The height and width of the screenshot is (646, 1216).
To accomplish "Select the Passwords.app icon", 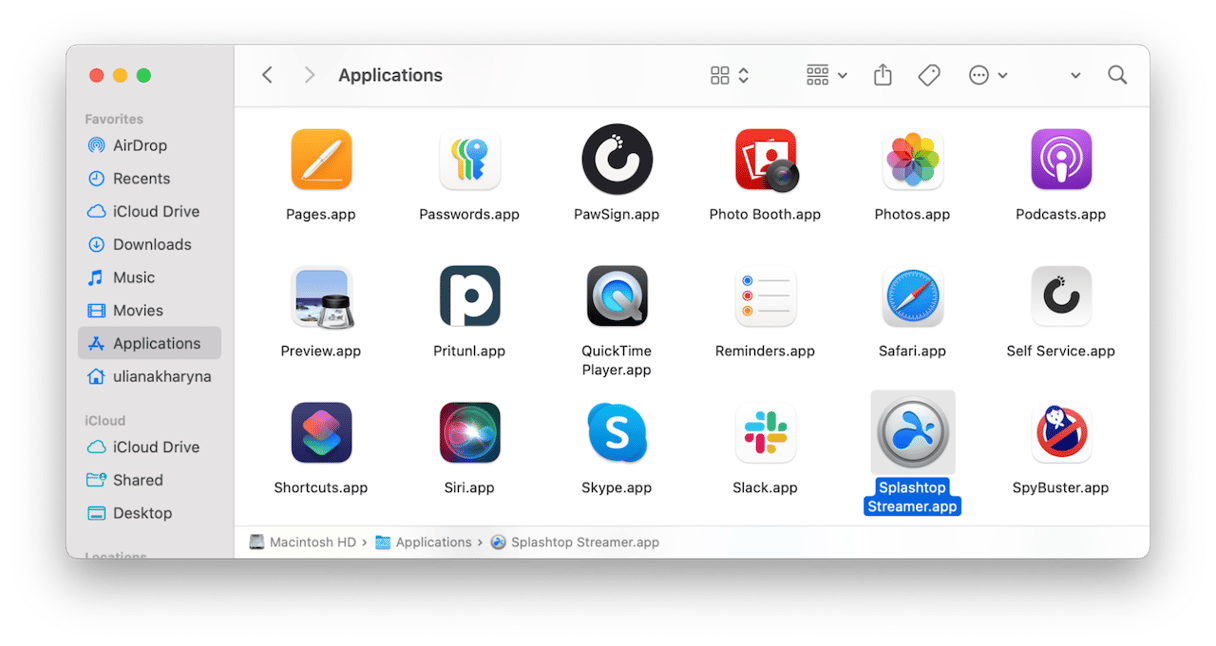I will pos(469,160).
